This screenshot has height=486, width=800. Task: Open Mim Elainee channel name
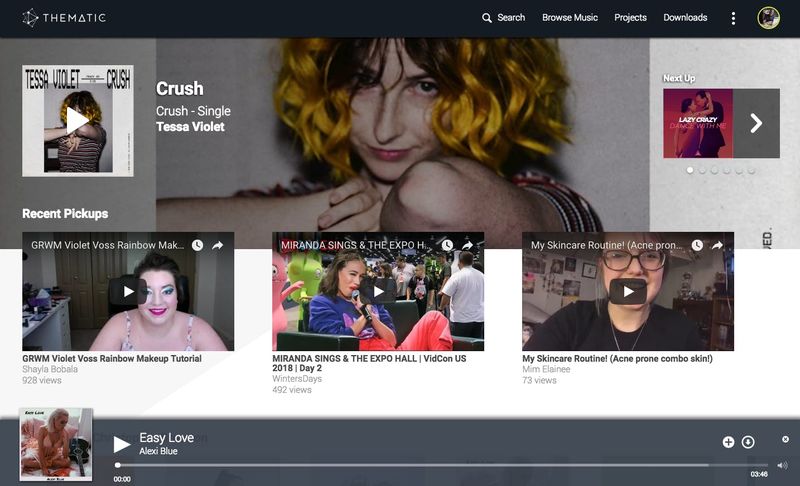546,369
